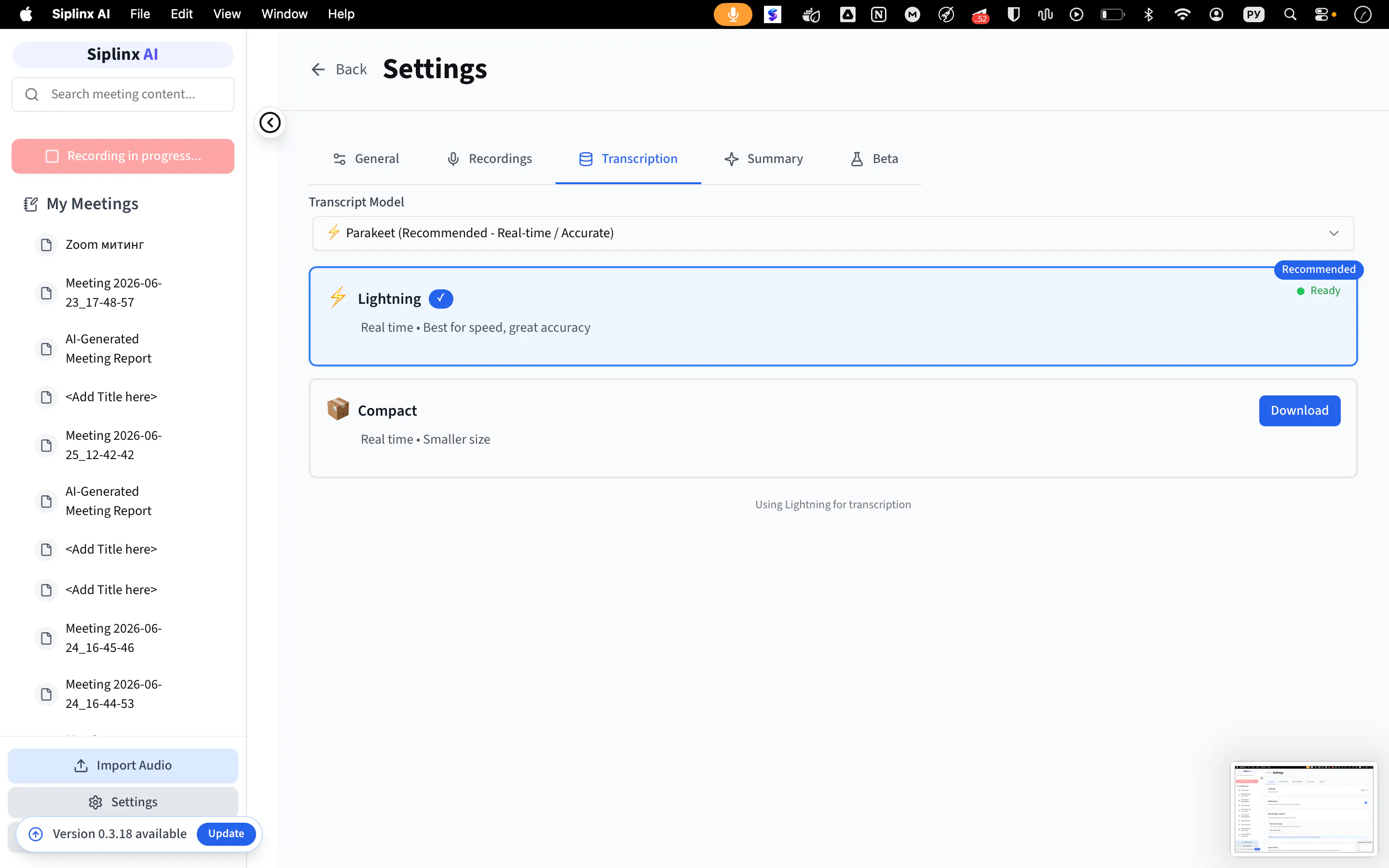Image resolution: width=1389 pixels, height=868 pixels.
Task: Click the audio waveform menu bar icon
Action: (x=1045, y=14)
